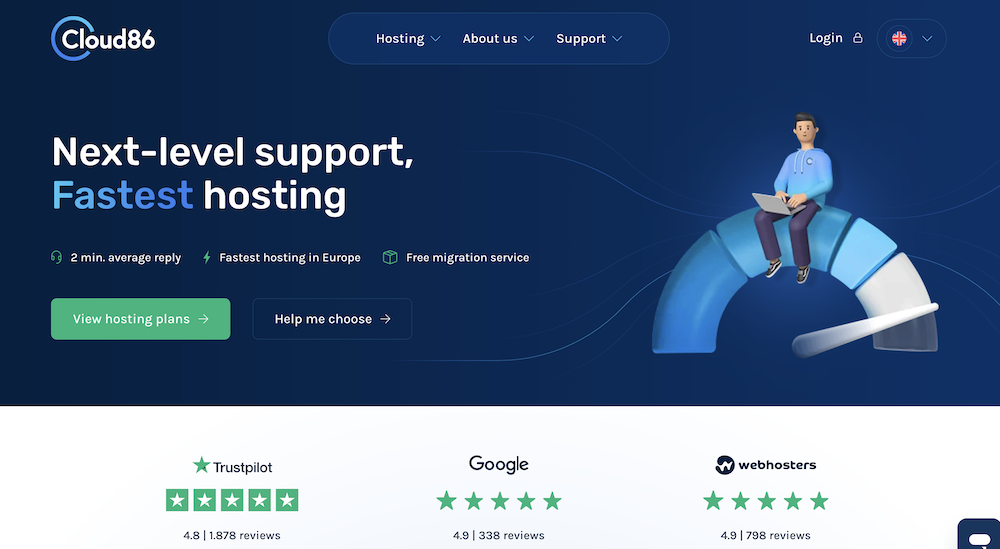Click the box icon for free migration
The width and height of the screenshot is (1000, 549).
(390, 257)
